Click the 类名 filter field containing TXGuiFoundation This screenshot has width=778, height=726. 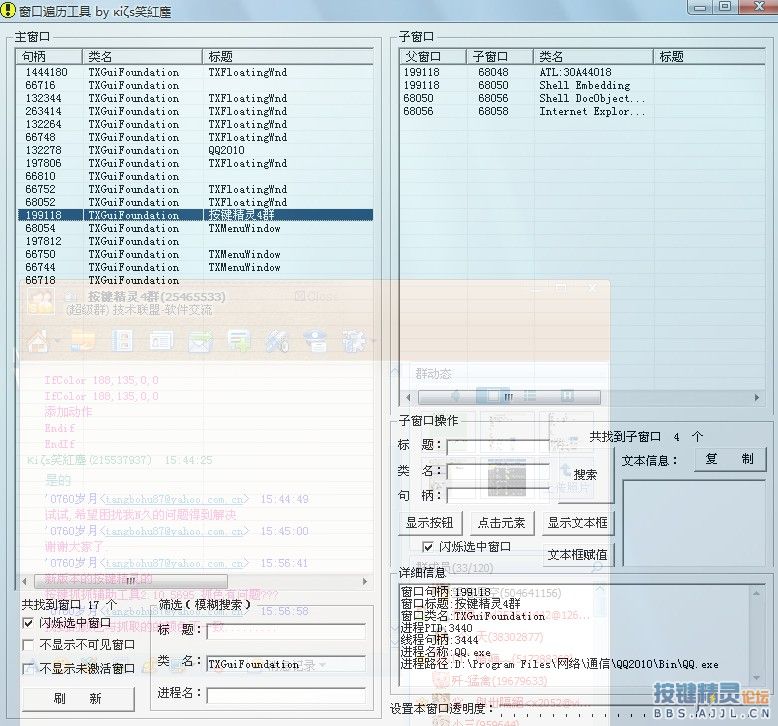(x=285, y=663)
